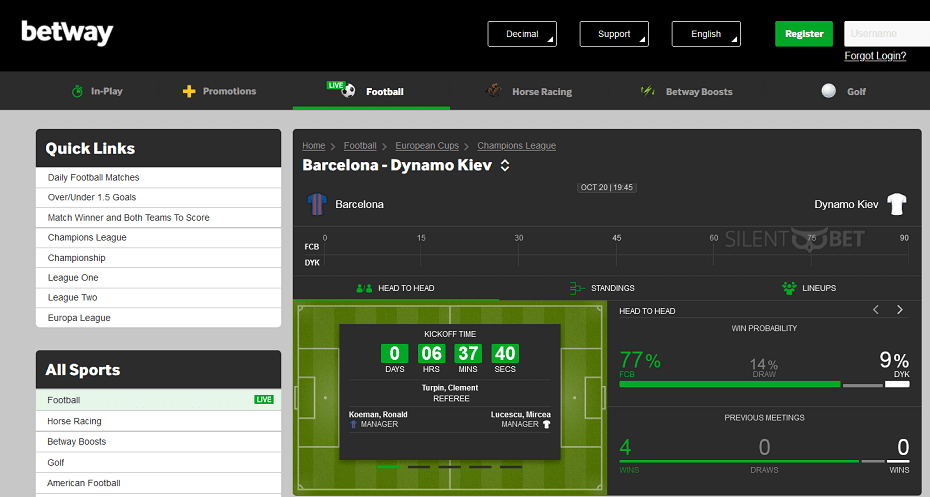
Task: Click the white DYK win probability bar
Action: point(897,384)
